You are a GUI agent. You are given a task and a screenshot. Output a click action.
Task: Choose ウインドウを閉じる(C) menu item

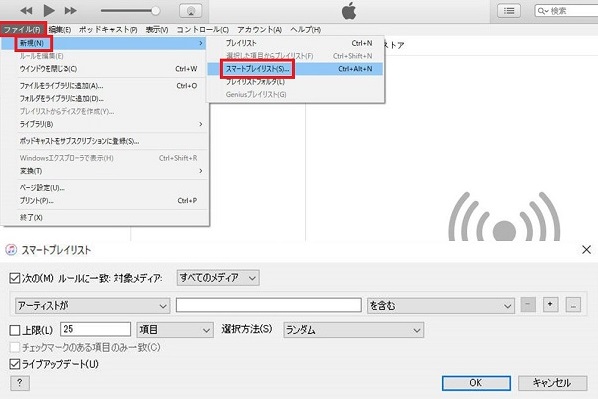104,69
